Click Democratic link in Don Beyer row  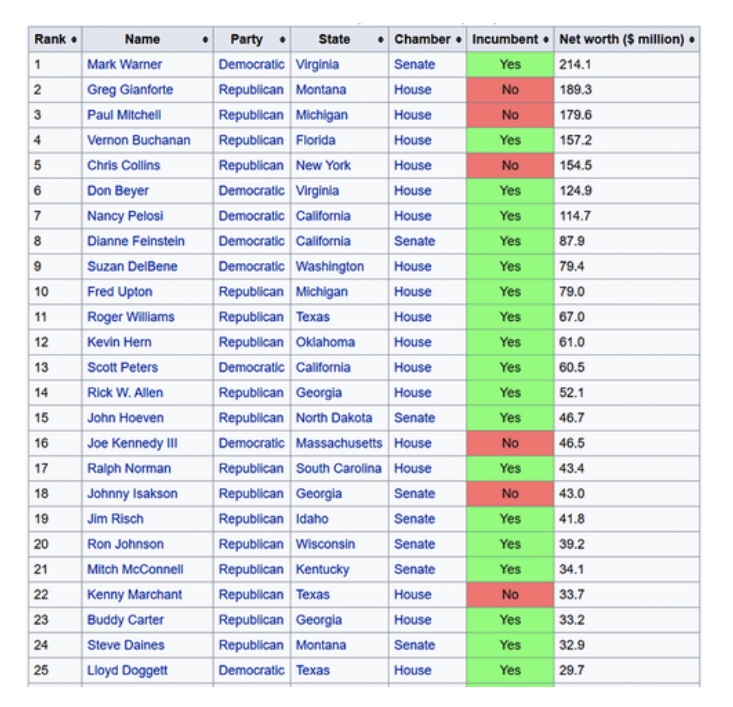tap(251, 191)
